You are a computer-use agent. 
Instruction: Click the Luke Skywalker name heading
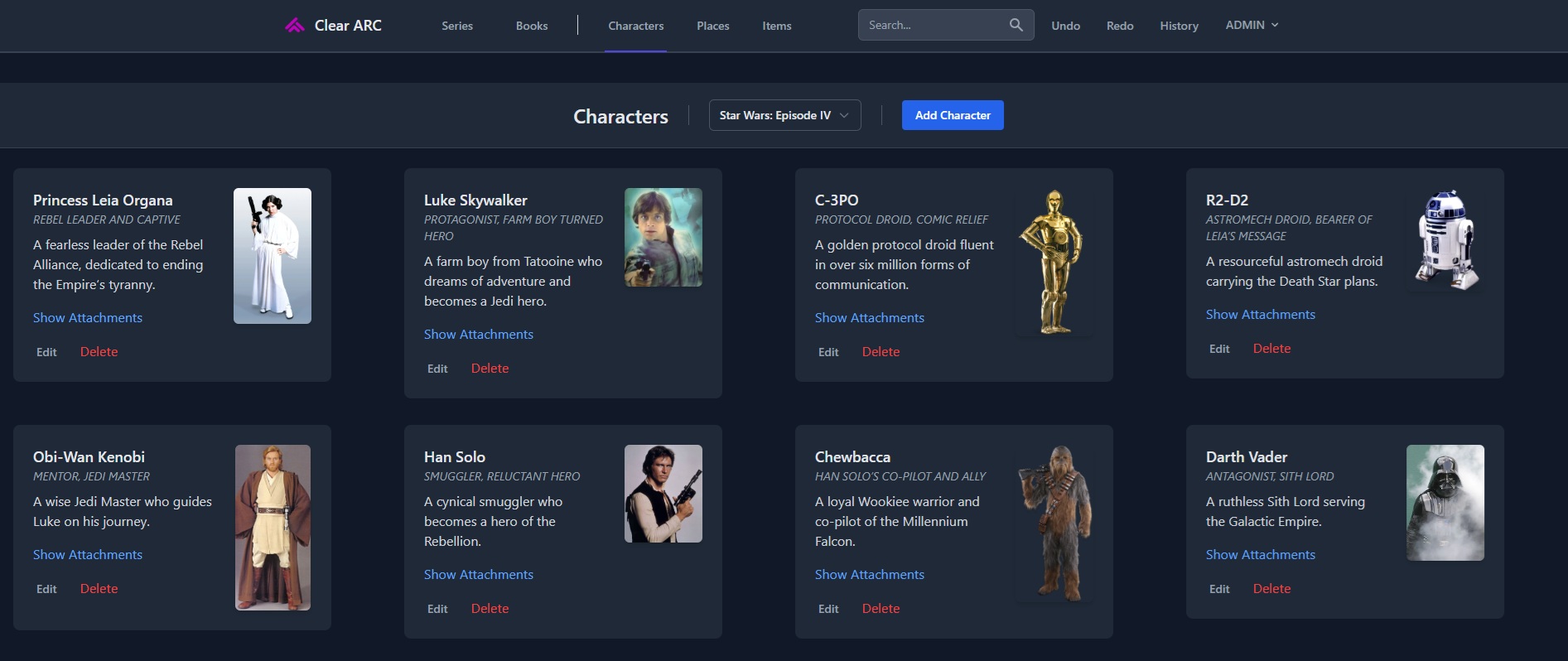475,200
